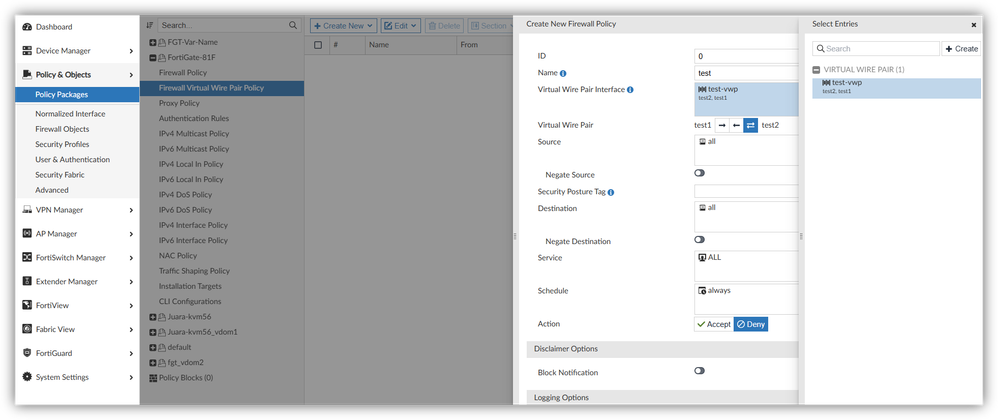This screenshot has height=420, width=998.
Task: Collapse the FortiGate-81F package tree node
Action: (153, 57)
